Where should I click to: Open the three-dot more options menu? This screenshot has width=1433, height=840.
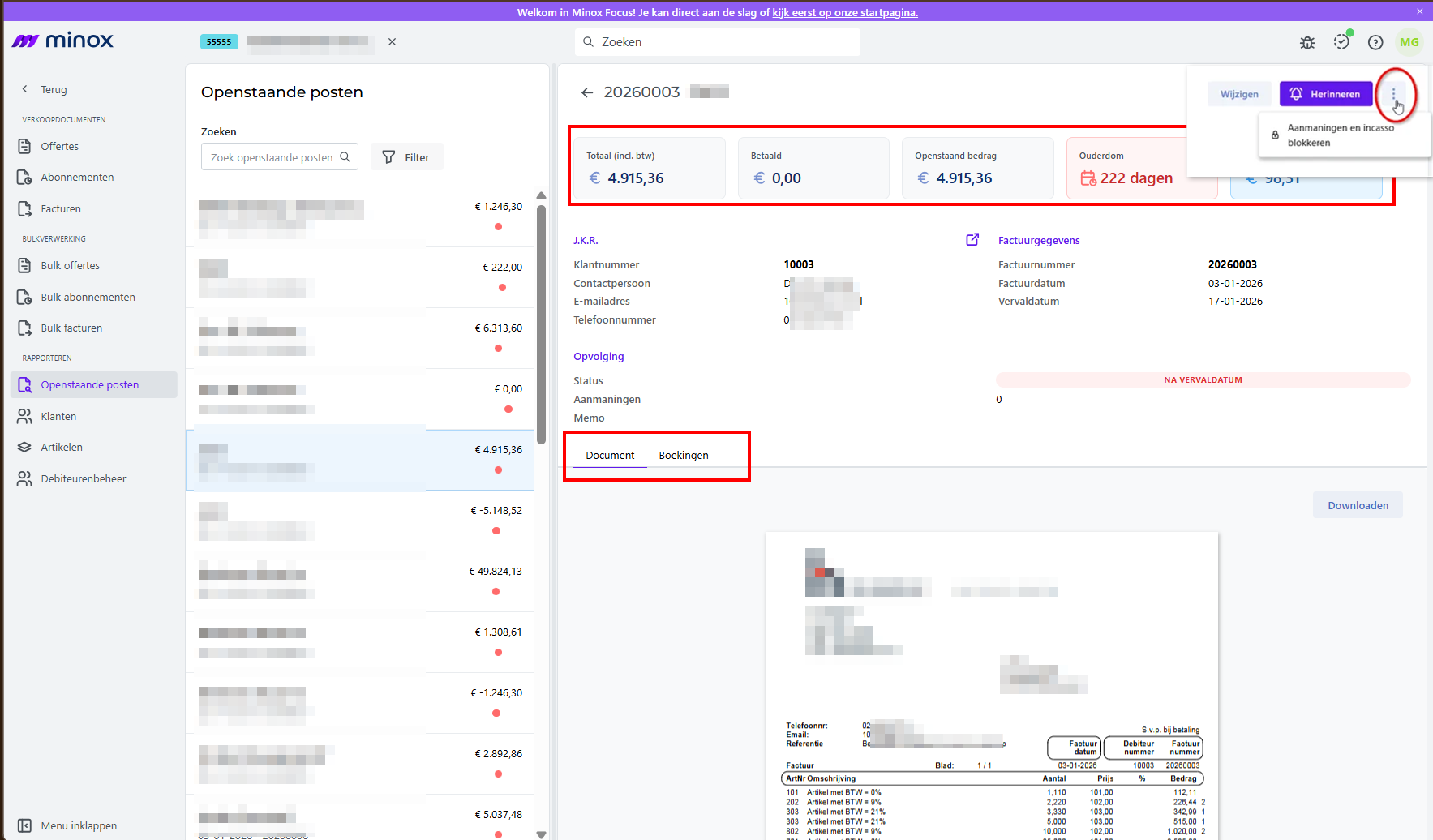[x=1394, y=94]
